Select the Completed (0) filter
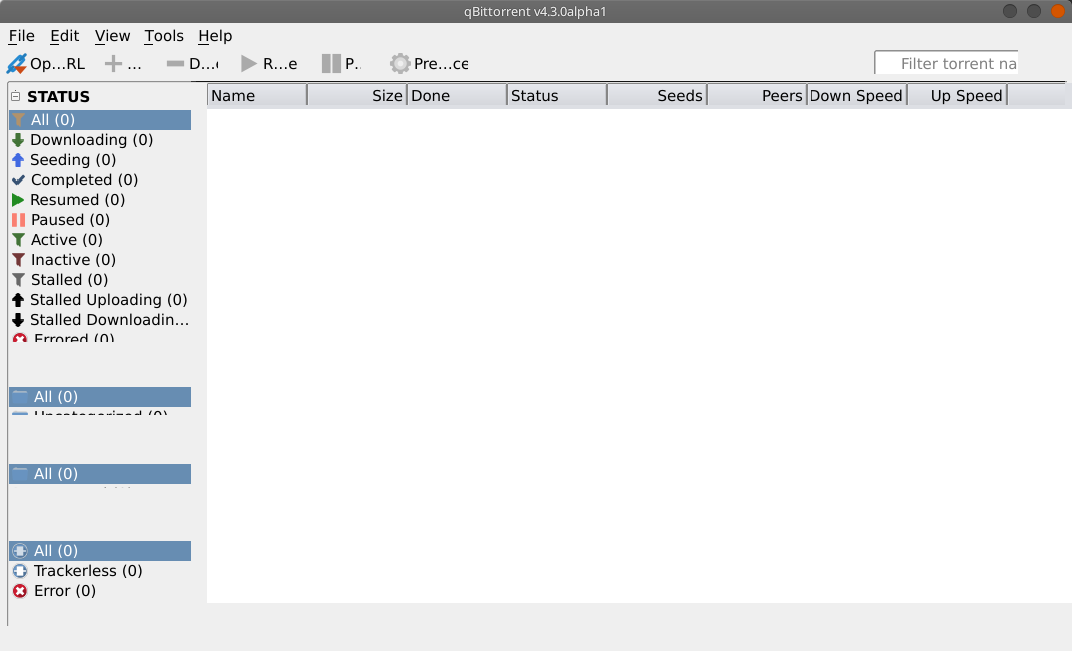 (100, 180)
